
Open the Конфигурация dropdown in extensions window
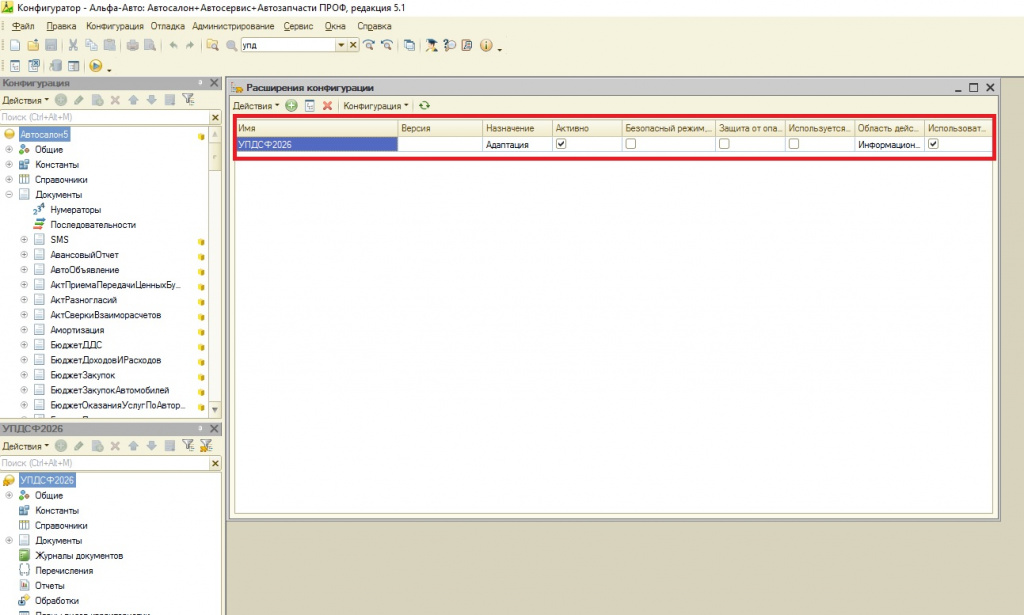[376, 106]
